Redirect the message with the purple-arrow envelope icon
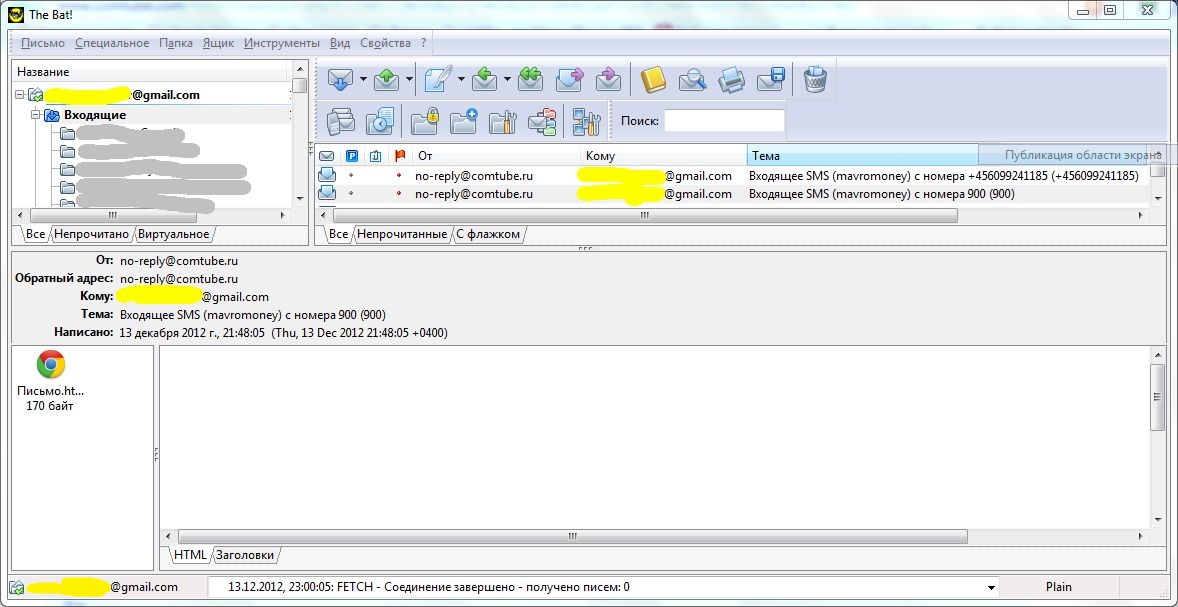Screen dimensions: 1178x607 607,79
